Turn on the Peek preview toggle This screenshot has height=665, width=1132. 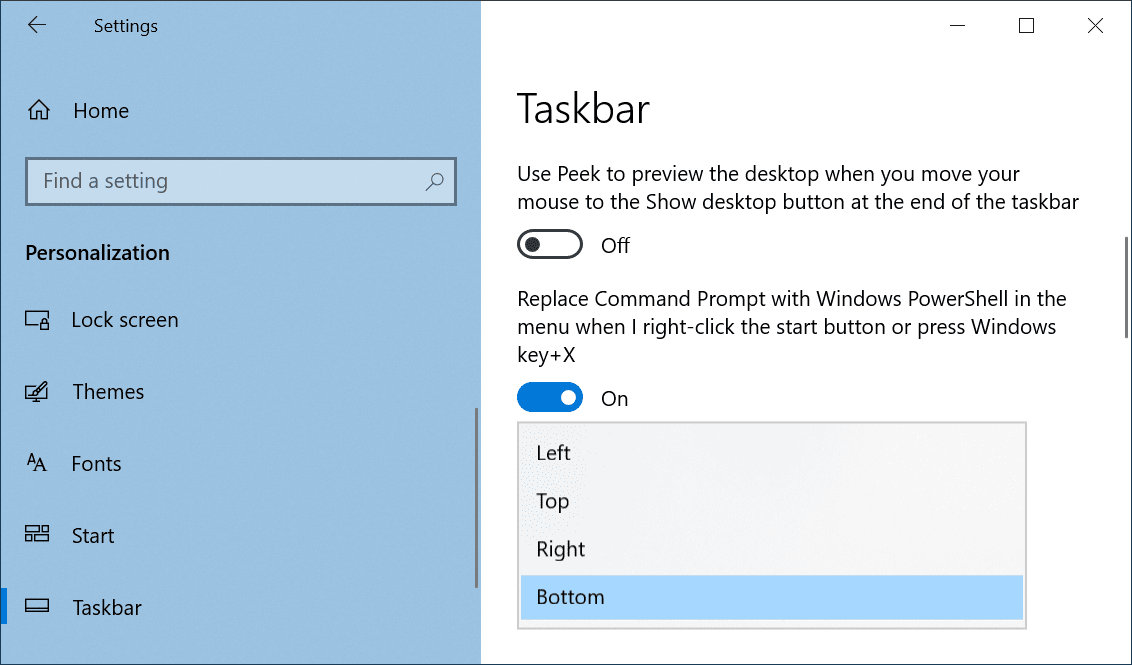click(550, 245)
